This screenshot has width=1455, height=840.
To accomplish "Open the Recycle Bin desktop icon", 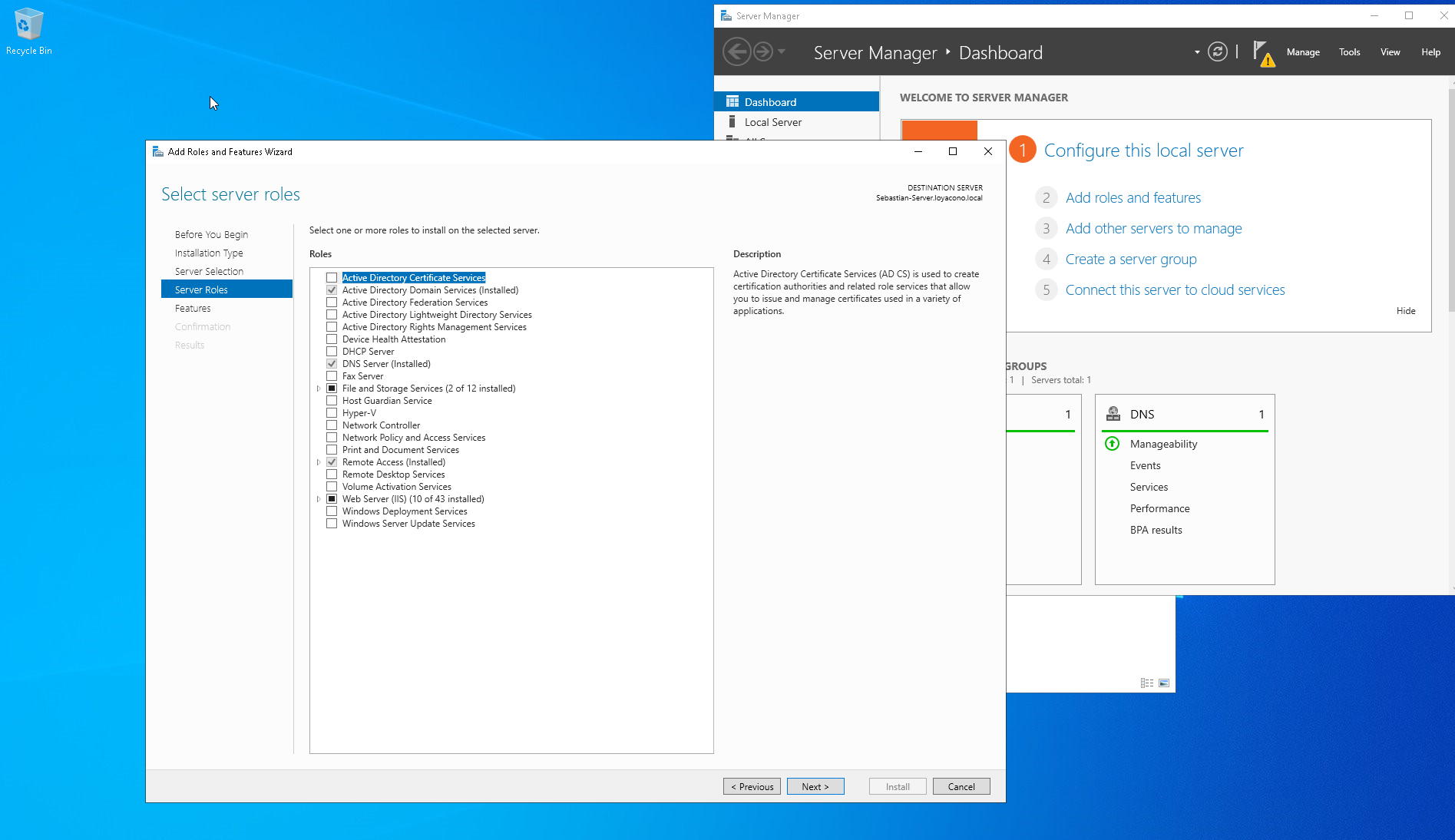I will pyautogui.click(x=28, y=31).
